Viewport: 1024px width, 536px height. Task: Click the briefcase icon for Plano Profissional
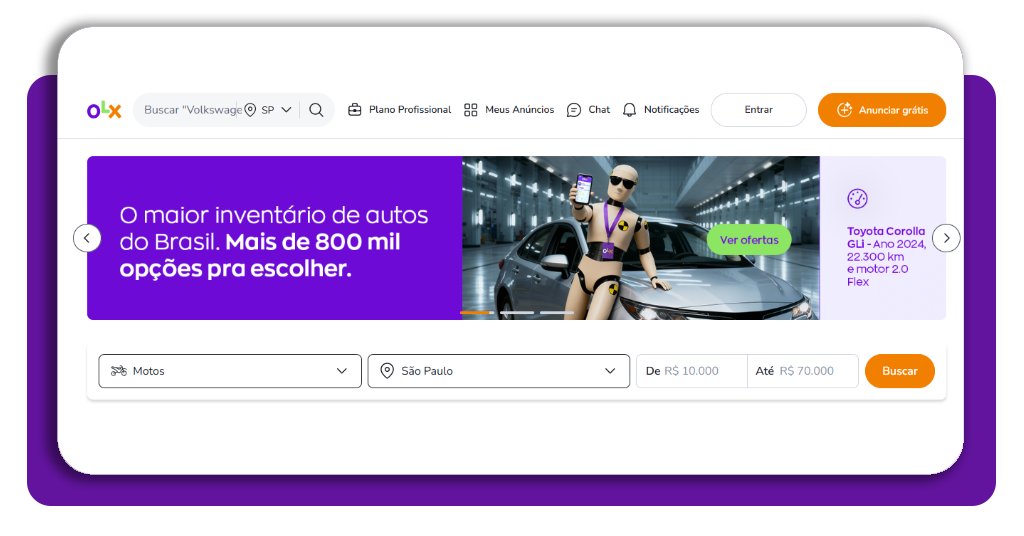point(355,110)
